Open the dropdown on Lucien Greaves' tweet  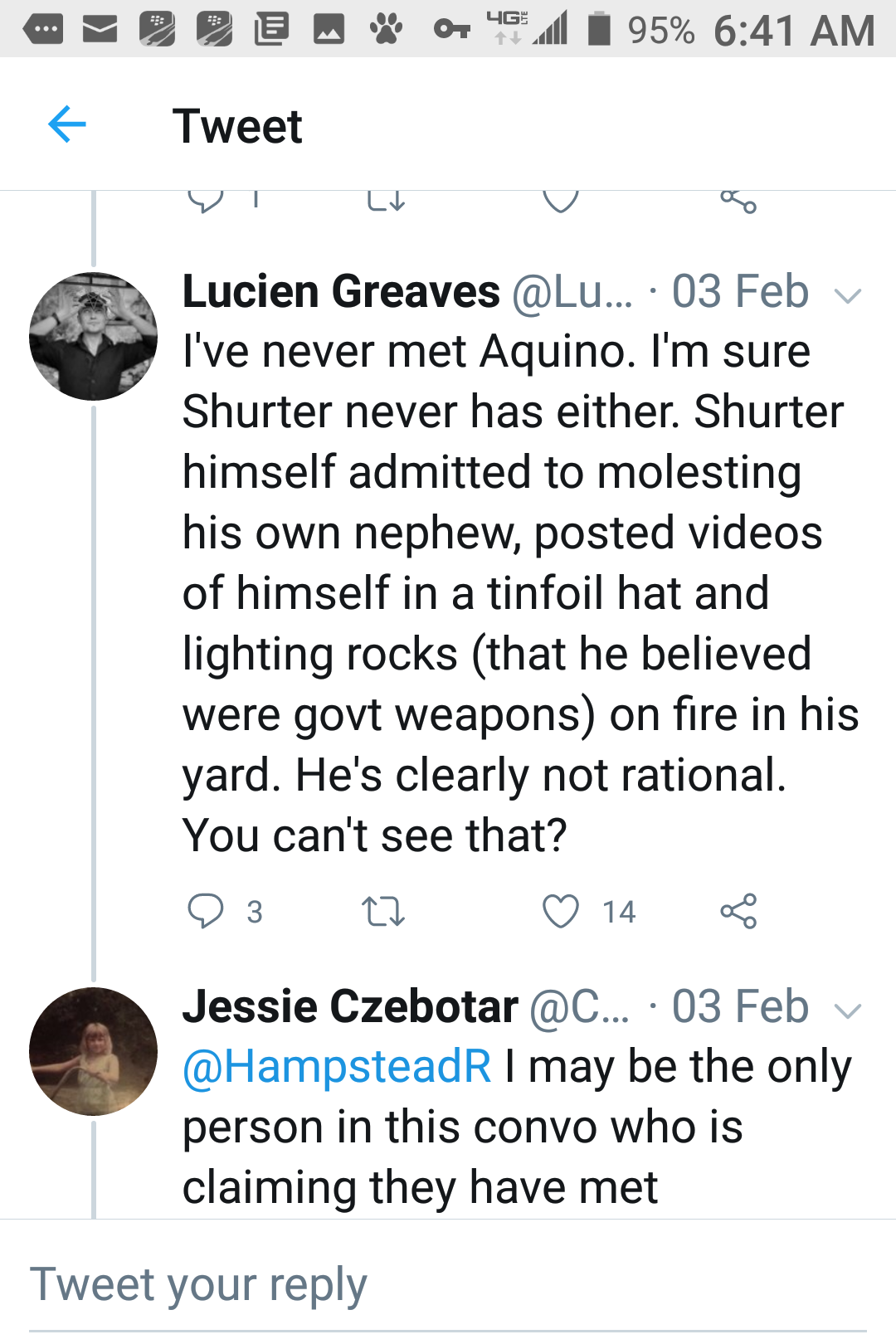847,295
